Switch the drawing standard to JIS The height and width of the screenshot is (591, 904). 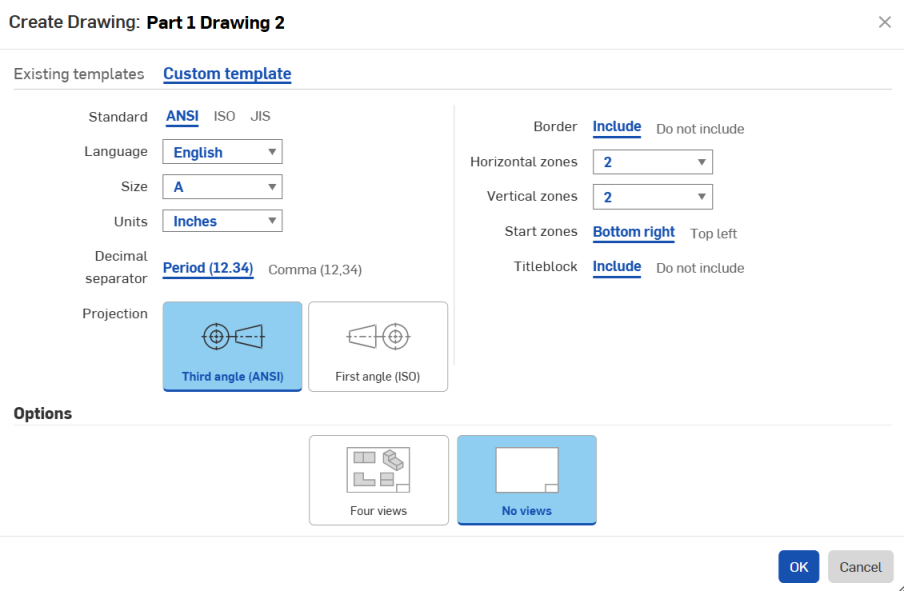coord(260,116)
